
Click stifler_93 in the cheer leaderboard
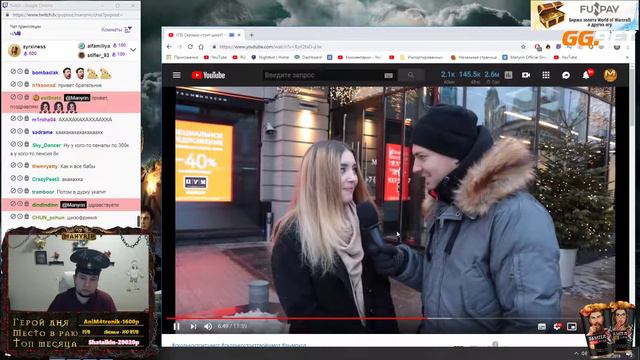(98, 55)
